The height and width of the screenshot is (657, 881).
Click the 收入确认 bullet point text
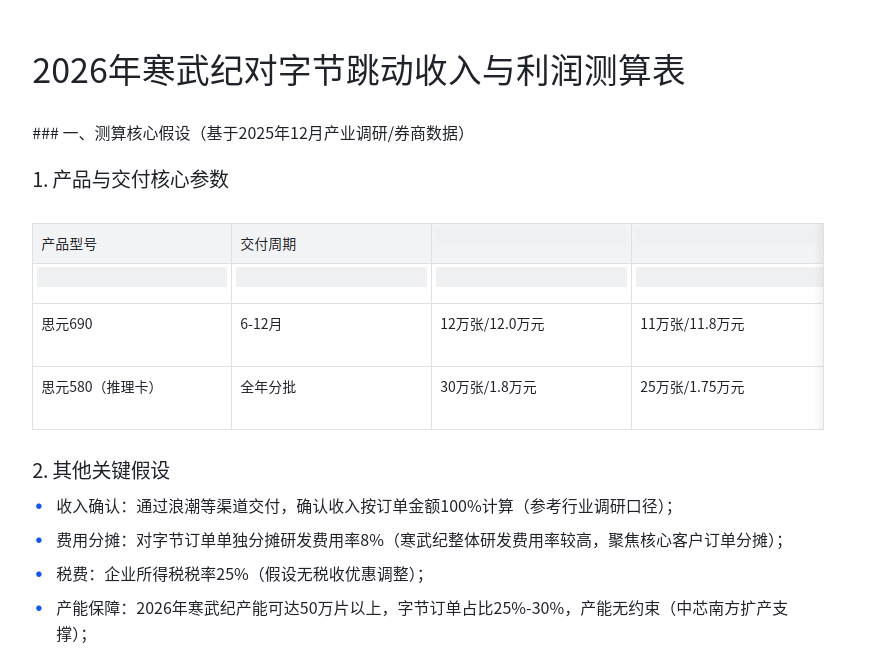pos(364,506)
